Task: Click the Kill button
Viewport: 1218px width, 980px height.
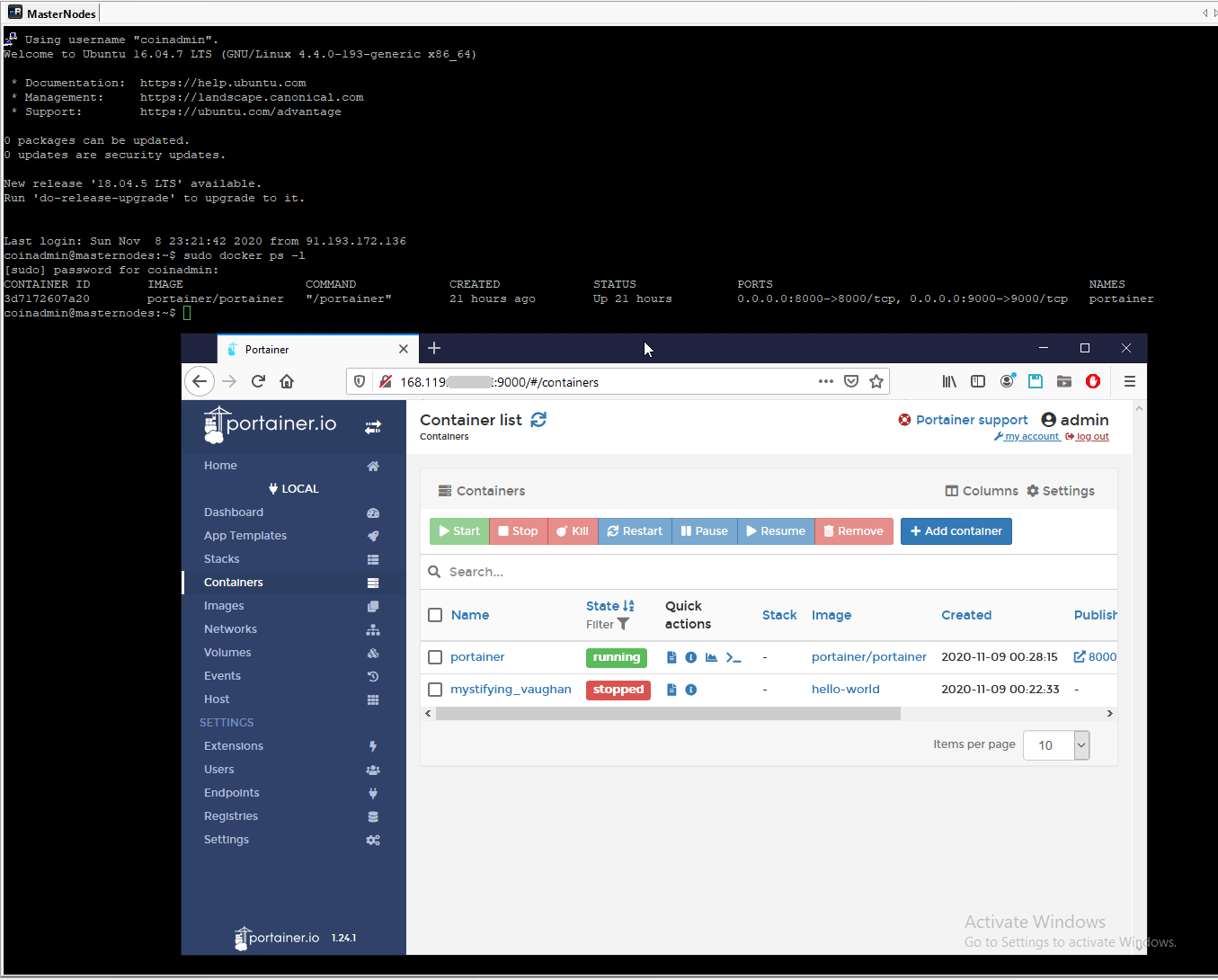Action: pyautogui.click(x=573, y=531)
